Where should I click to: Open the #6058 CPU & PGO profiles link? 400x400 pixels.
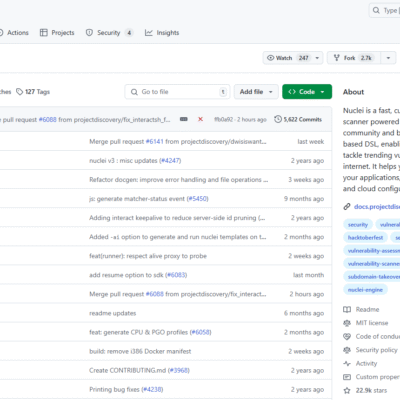(x=201, y=332)
